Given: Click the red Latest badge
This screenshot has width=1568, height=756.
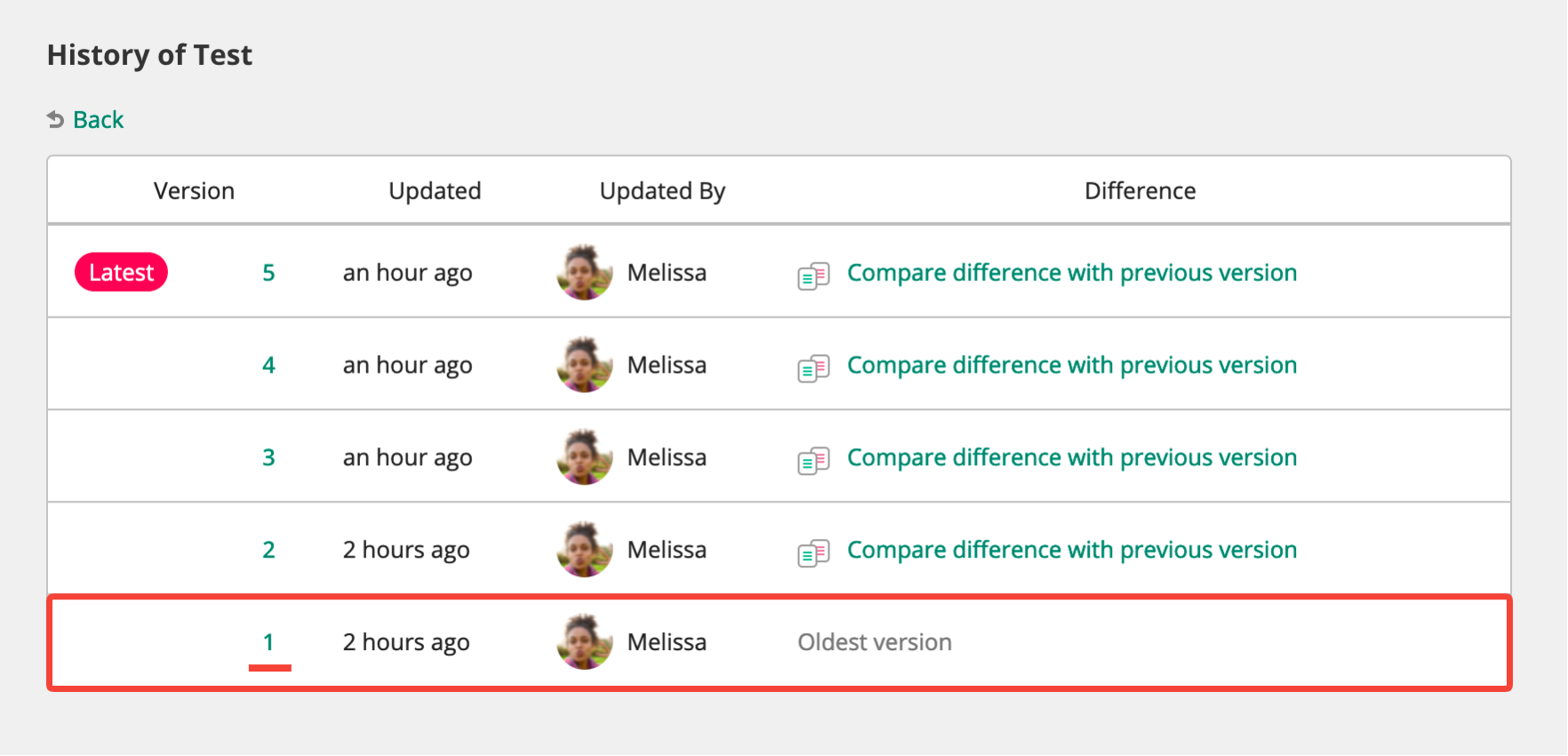Looking at the screenshot, I should [x=121, y=272].
